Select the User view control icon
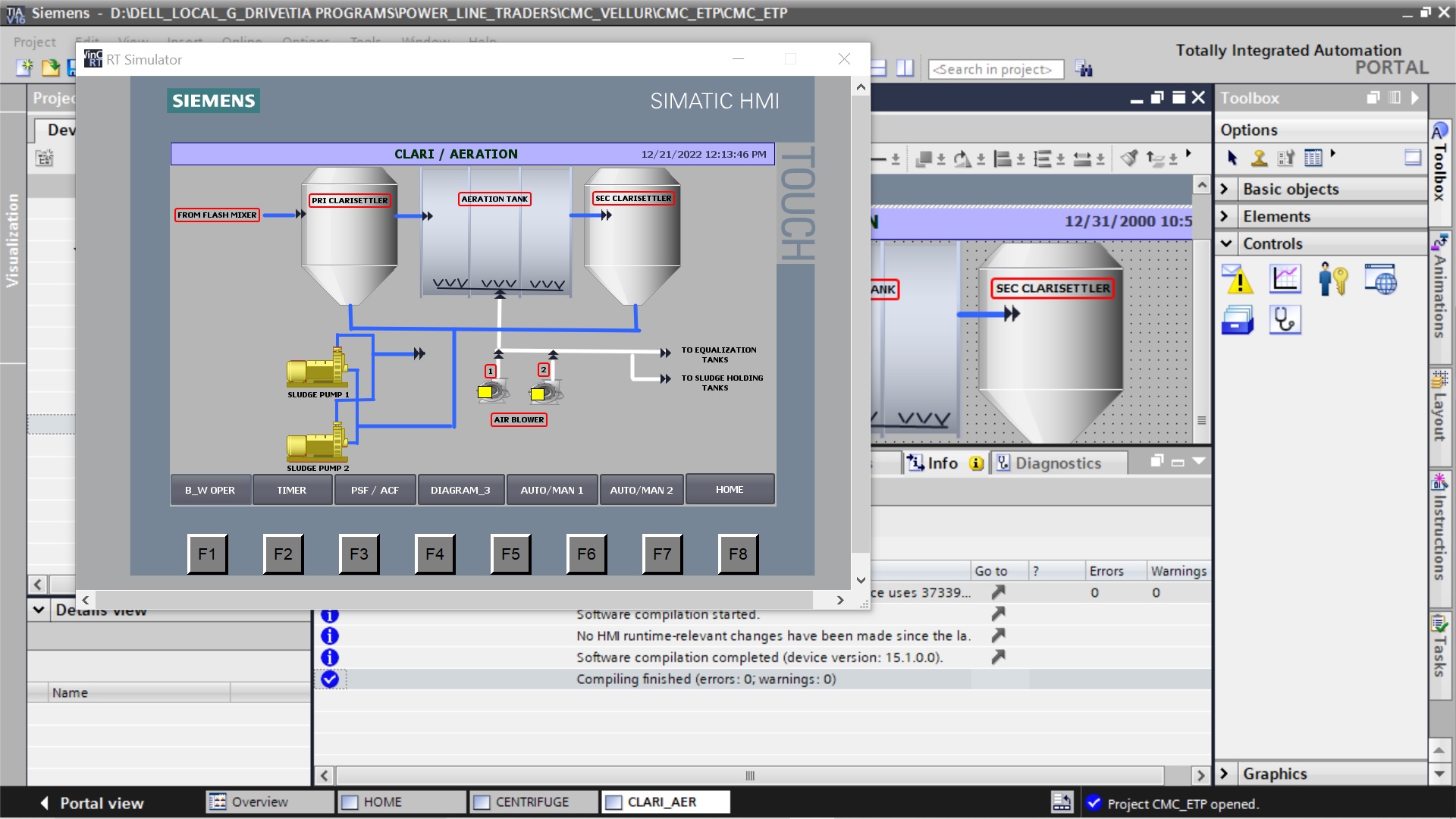The image size is (1456, 819). pos(1333,280)
